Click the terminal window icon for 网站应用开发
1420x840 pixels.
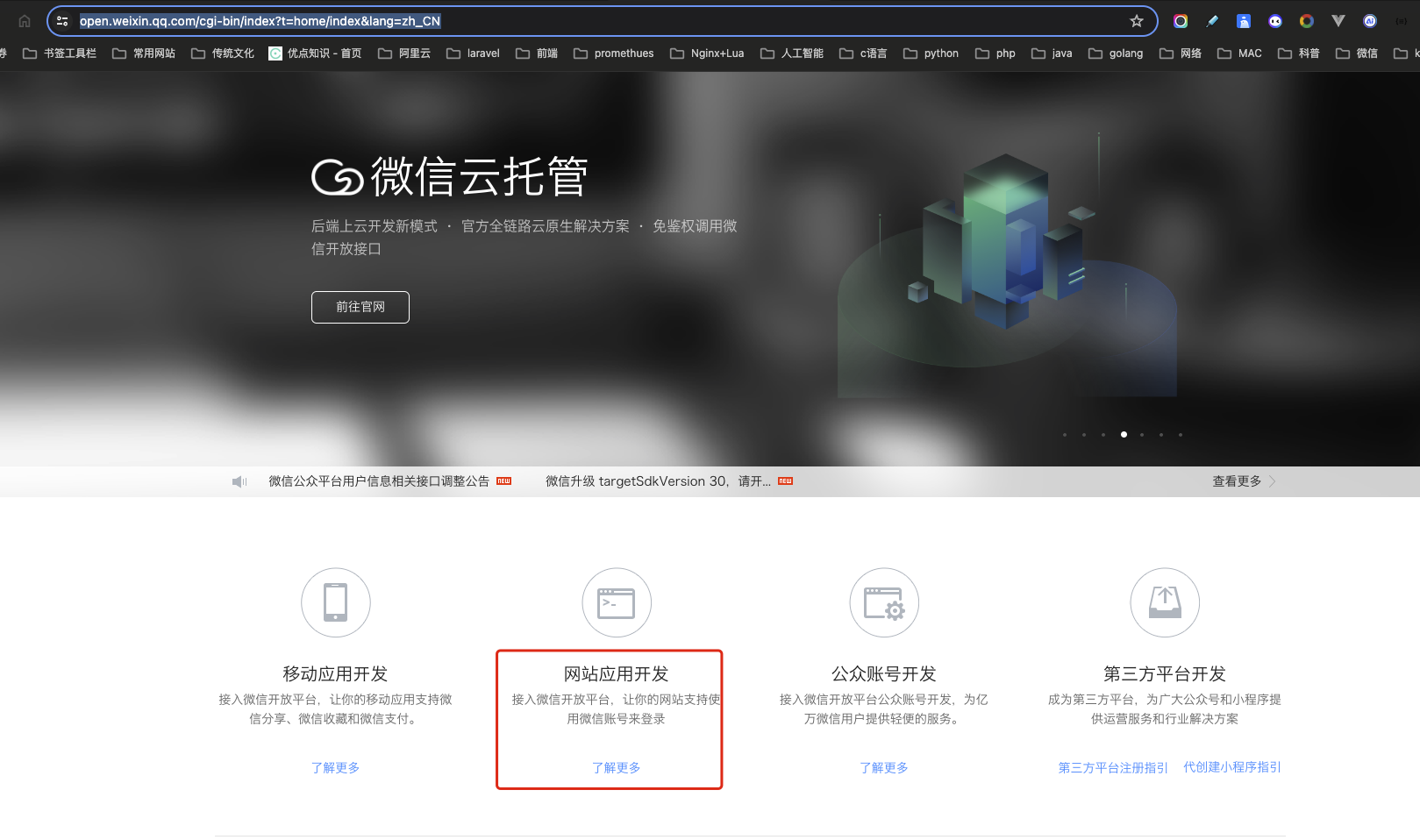[617, 602]
